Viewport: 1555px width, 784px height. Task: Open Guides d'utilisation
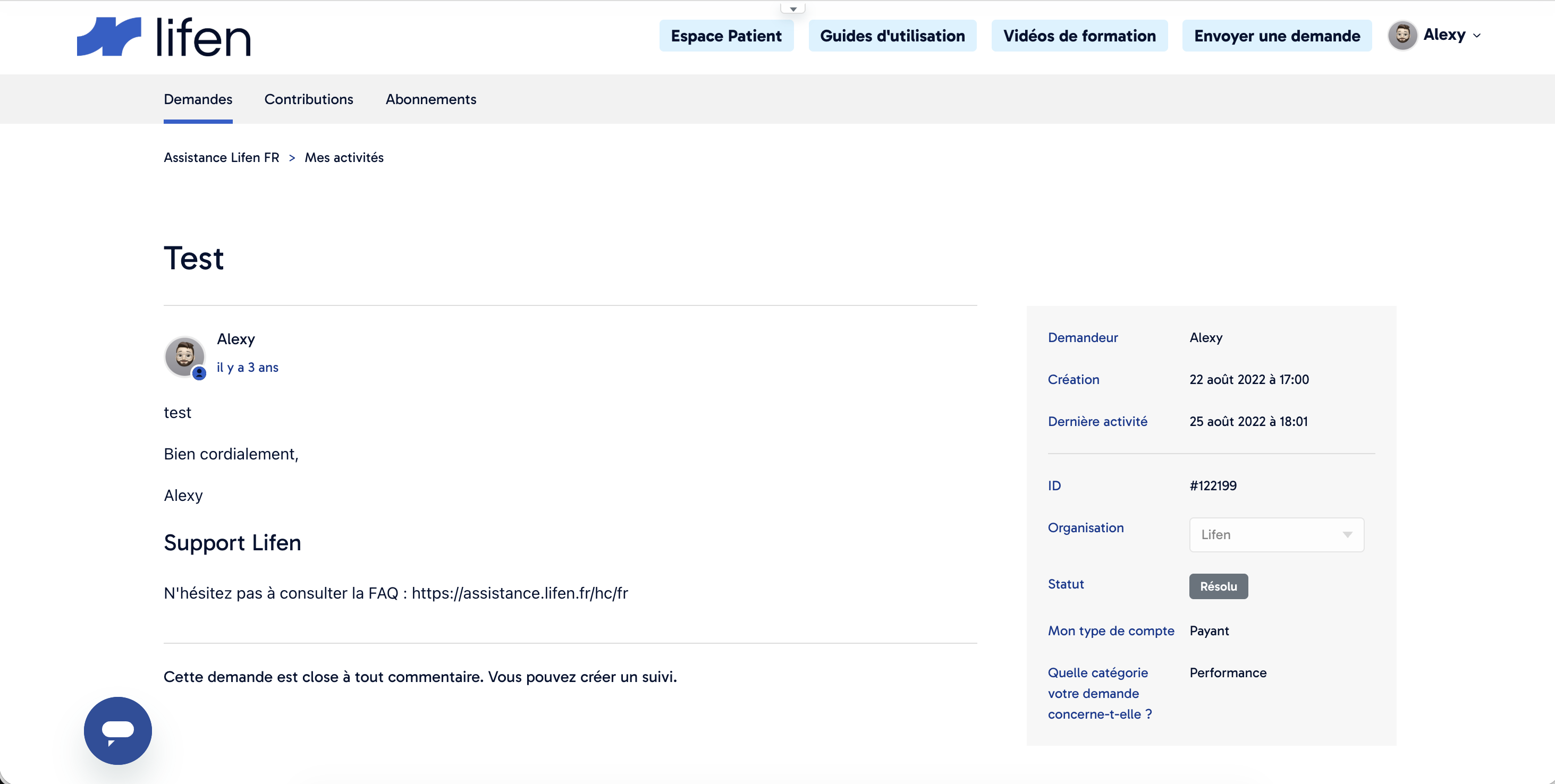point(892,36)
